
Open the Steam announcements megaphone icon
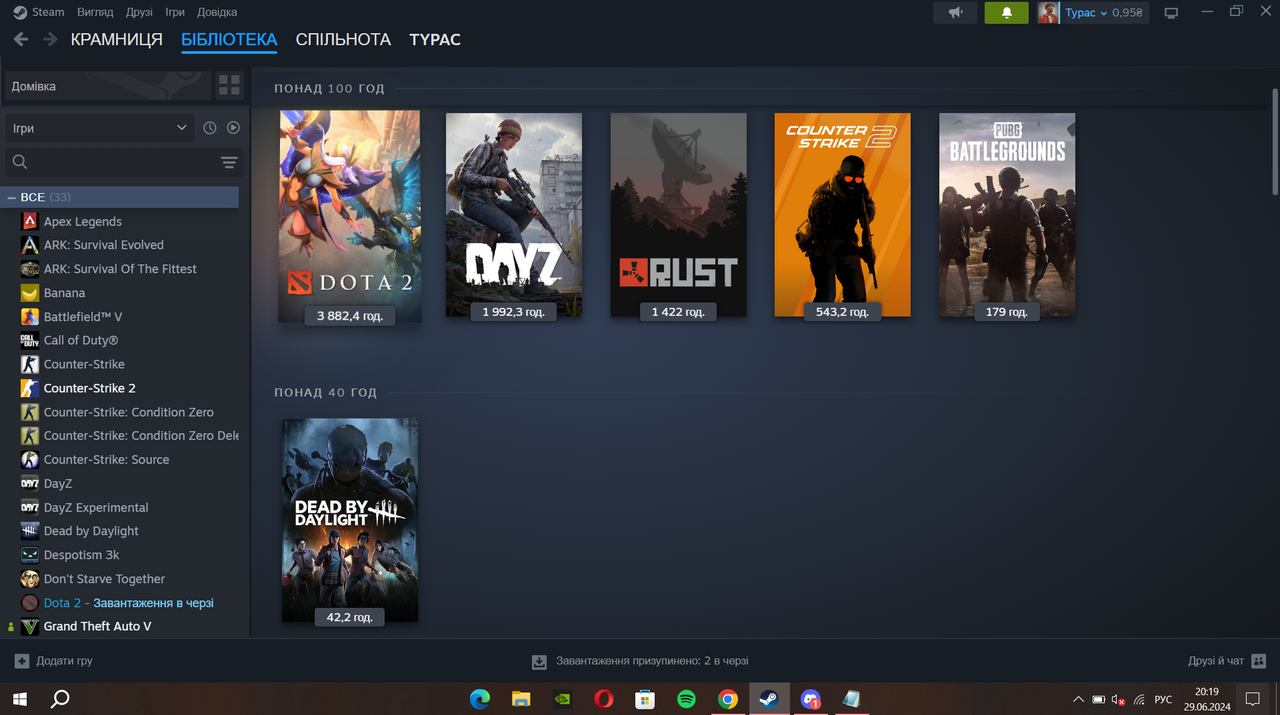(x=955, y=13)
